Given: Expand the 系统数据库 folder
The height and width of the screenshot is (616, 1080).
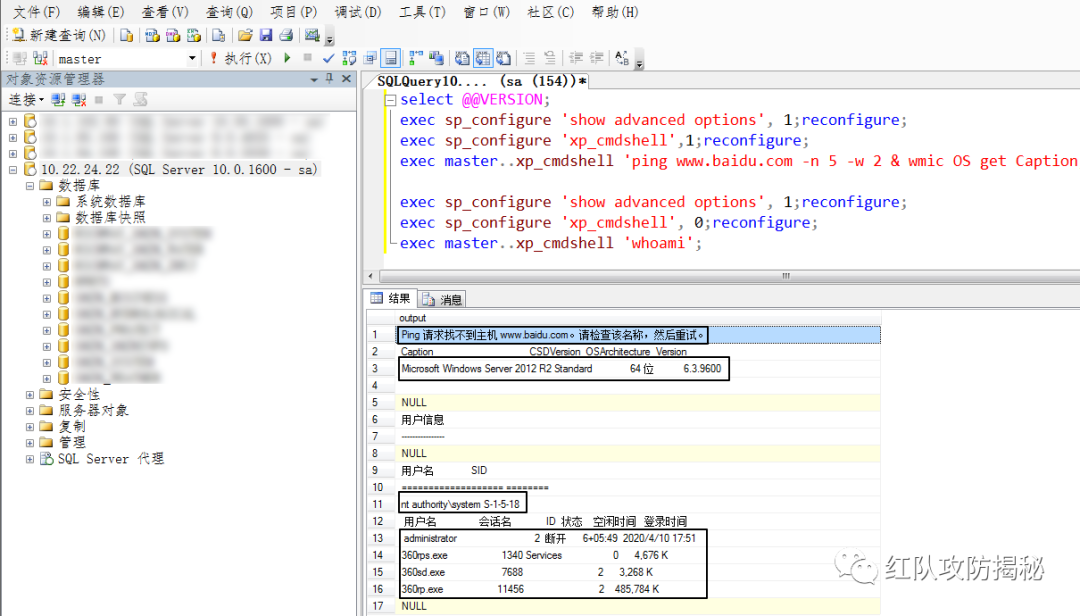Looking at the screenshot, I should tap(47, 202).
